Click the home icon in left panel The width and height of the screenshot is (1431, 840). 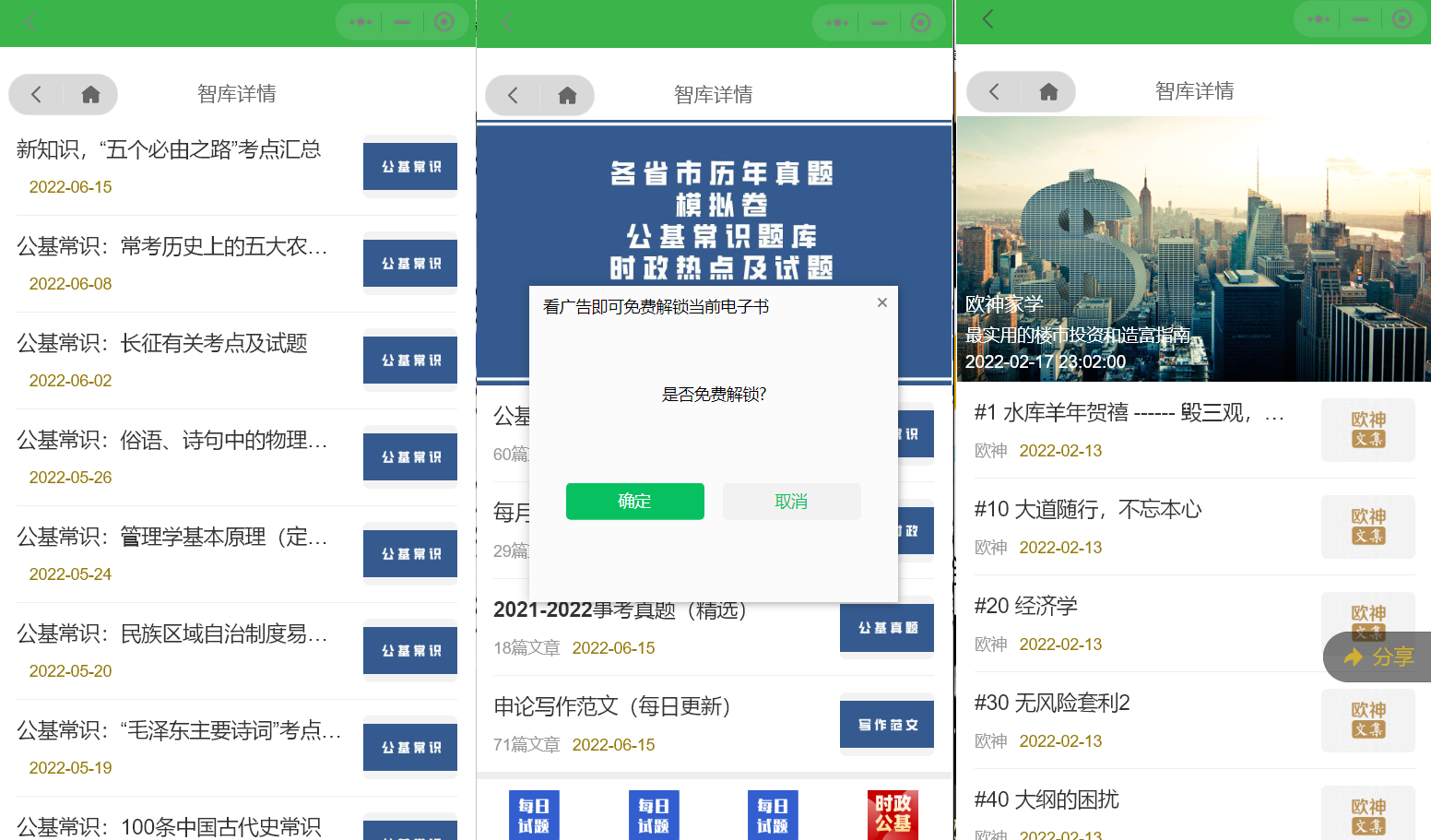coord(90,94)
